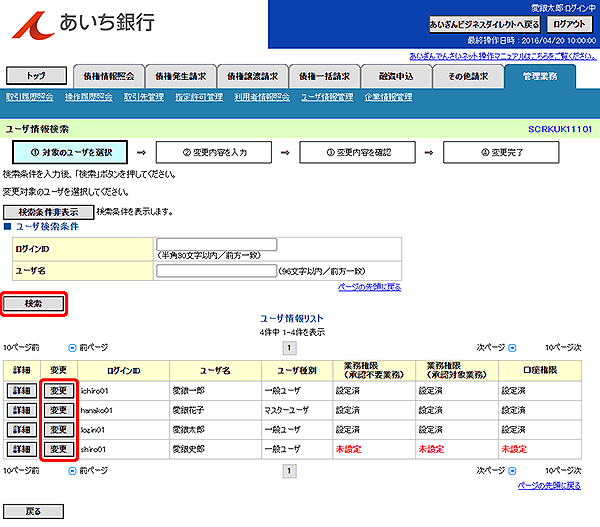The image size is (600, 527).
Task: Open the 債権発生請求 tab
Action: click(x=181, y=77)
